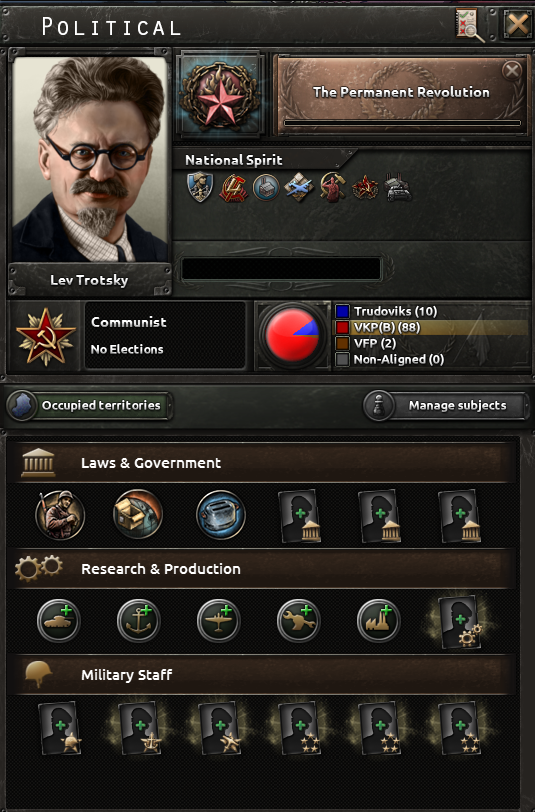This screenshot has height=812, width=535.
Task: Select The Permanent Revolution national focus
Action: [401, 94]
